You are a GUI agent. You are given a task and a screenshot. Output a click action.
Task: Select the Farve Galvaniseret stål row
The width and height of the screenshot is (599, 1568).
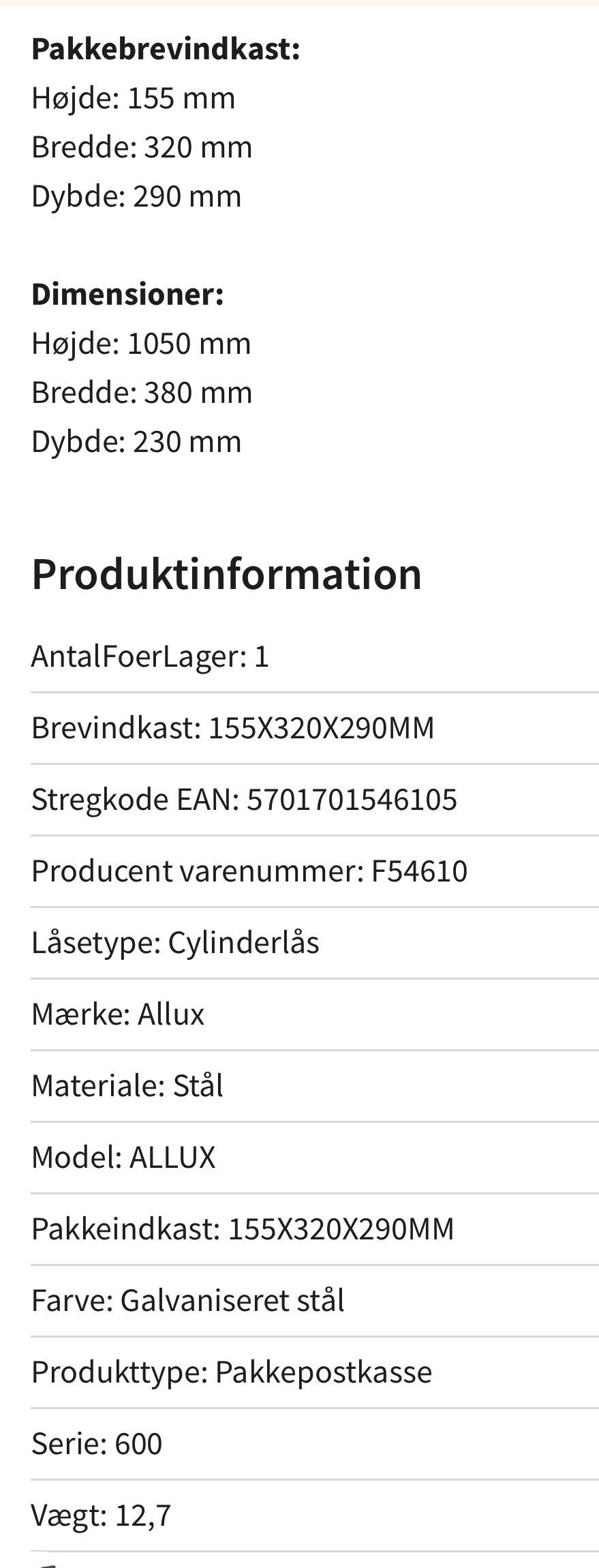[187, 1301]
